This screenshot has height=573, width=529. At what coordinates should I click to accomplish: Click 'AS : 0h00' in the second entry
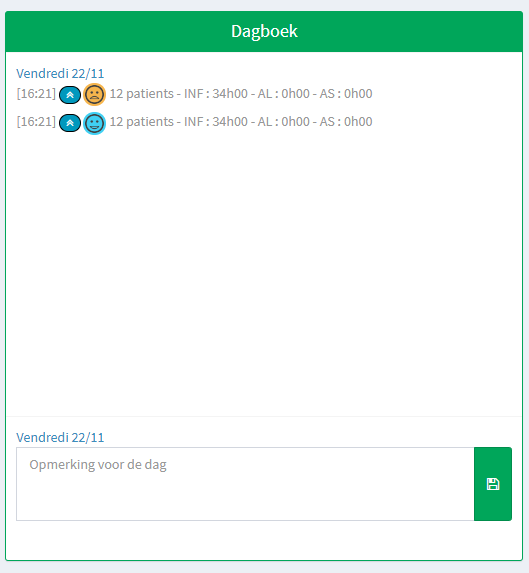[x=346, y=121]
